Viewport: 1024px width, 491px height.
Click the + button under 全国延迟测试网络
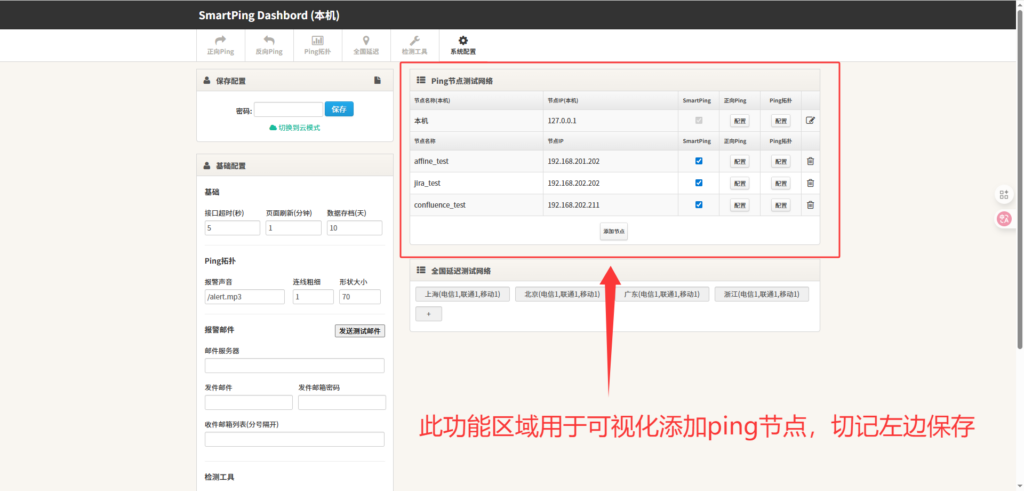428,313
